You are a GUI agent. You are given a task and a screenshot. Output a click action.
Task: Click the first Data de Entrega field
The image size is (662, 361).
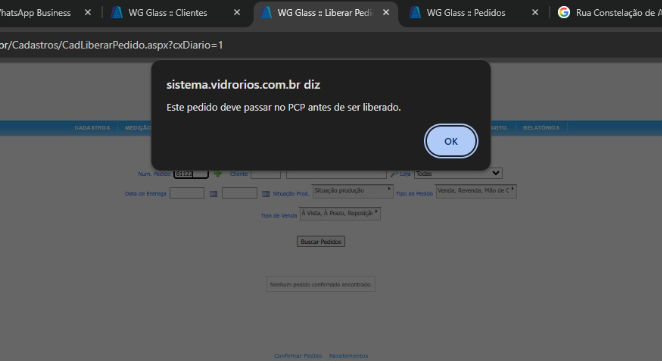point(187,193)
